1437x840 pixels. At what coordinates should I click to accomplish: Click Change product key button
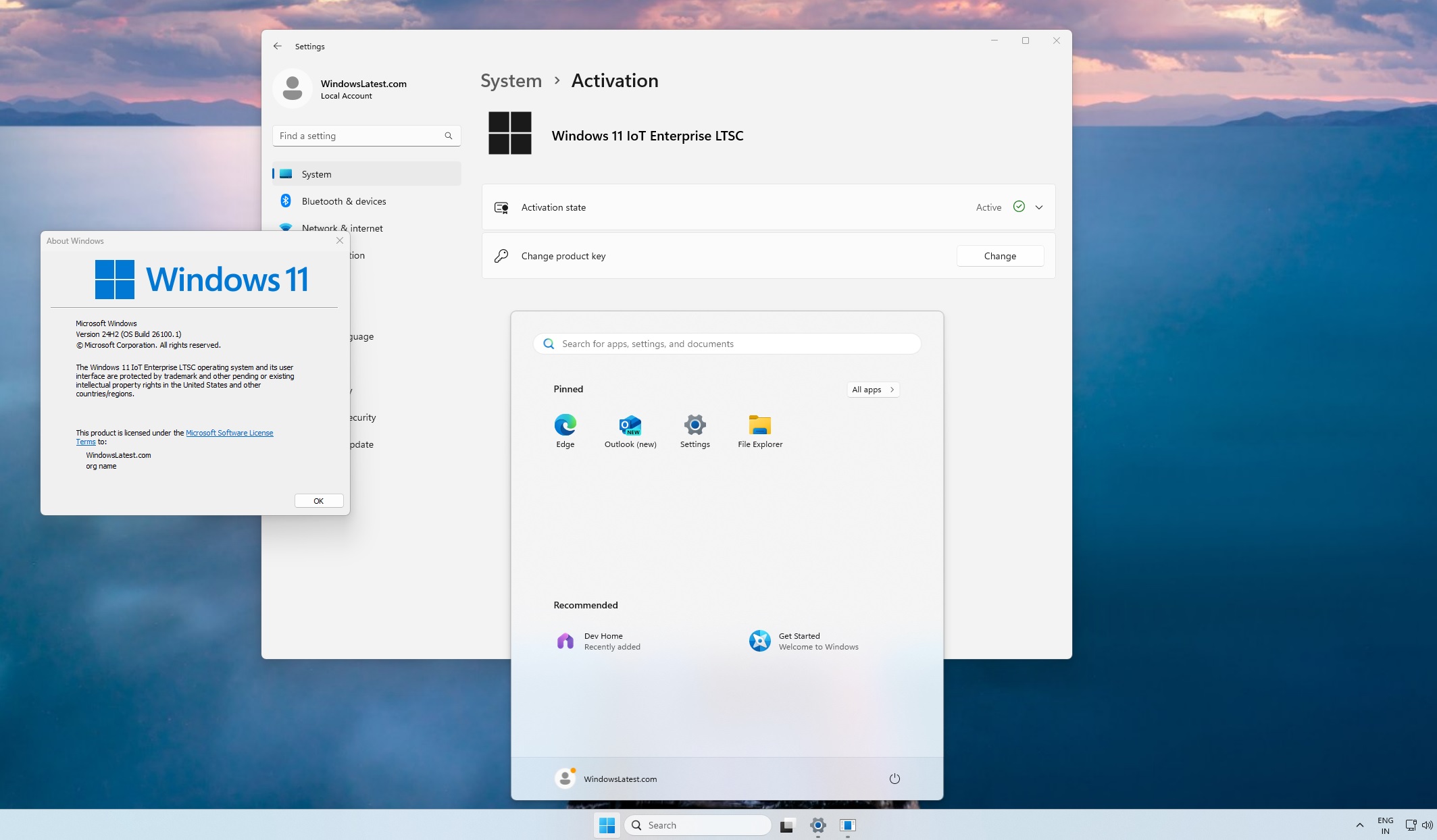click(999, 255)
